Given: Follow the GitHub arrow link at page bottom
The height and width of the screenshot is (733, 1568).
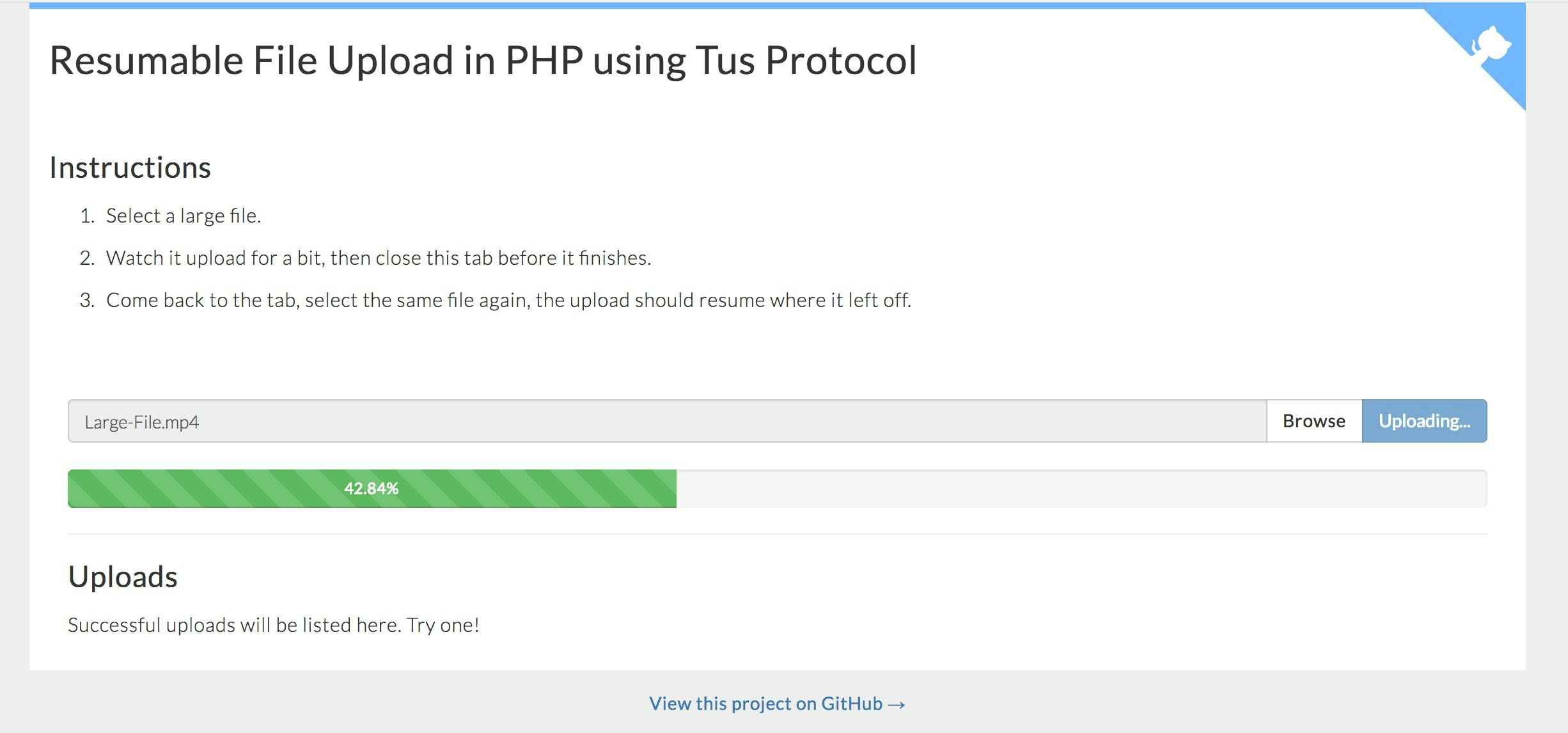Looking at the screenshot, I should click(x=895, y=704).
